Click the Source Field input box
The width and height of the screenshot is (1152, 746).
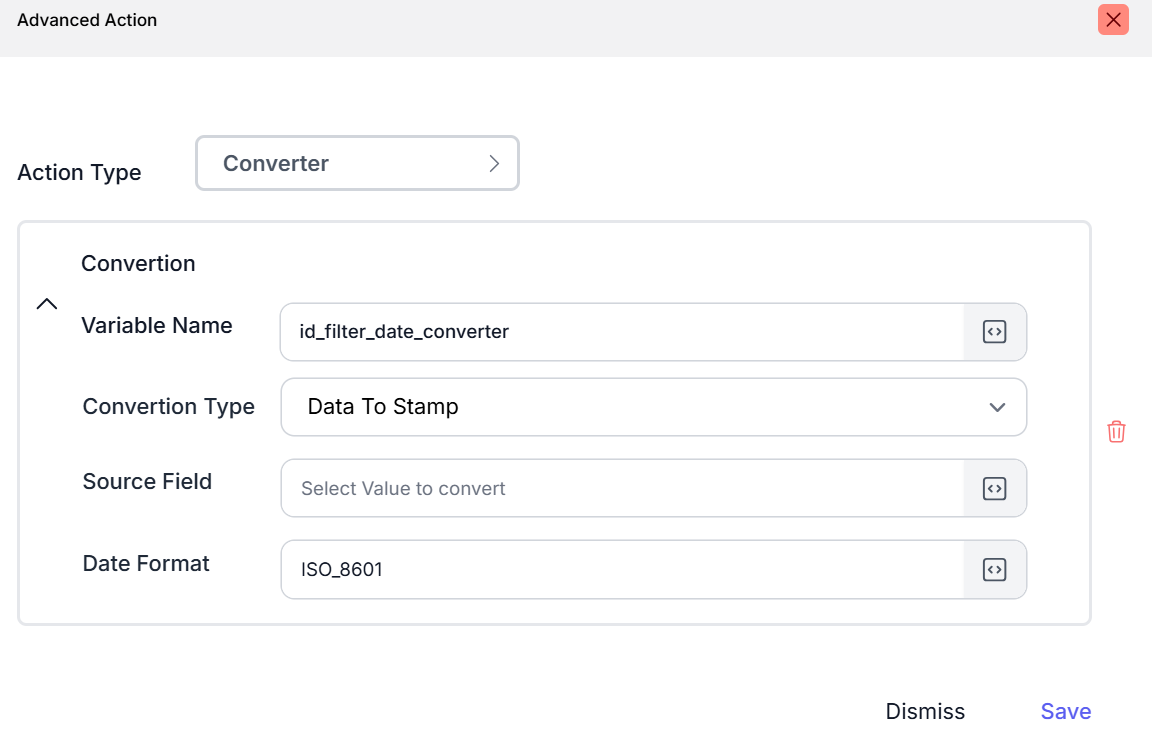622,488
